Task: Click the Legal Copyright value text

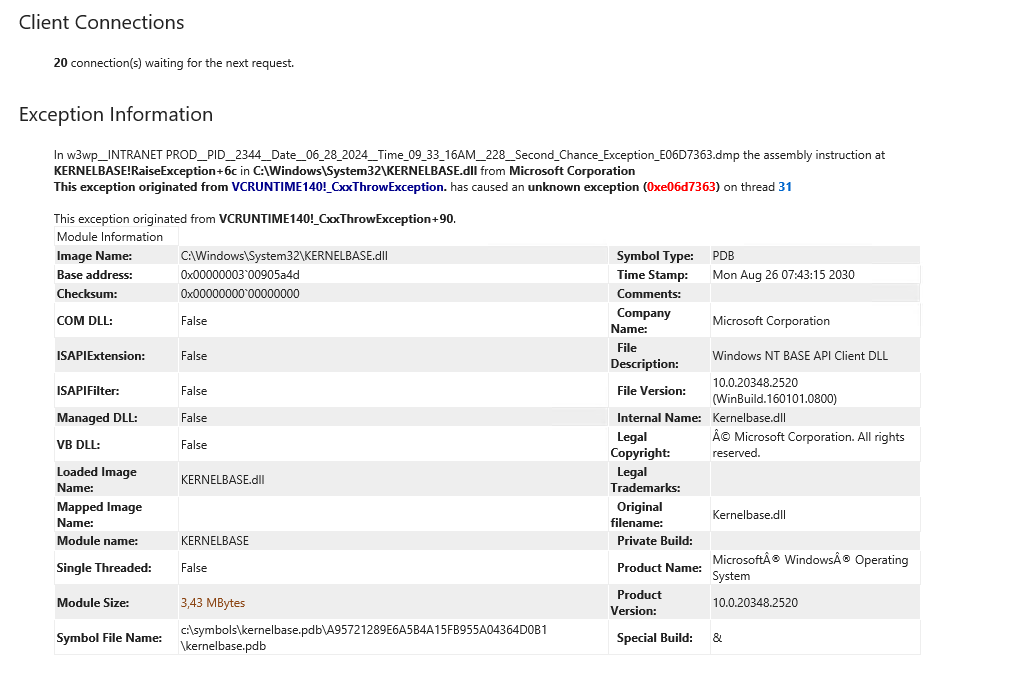Action: tap(809, 445)
